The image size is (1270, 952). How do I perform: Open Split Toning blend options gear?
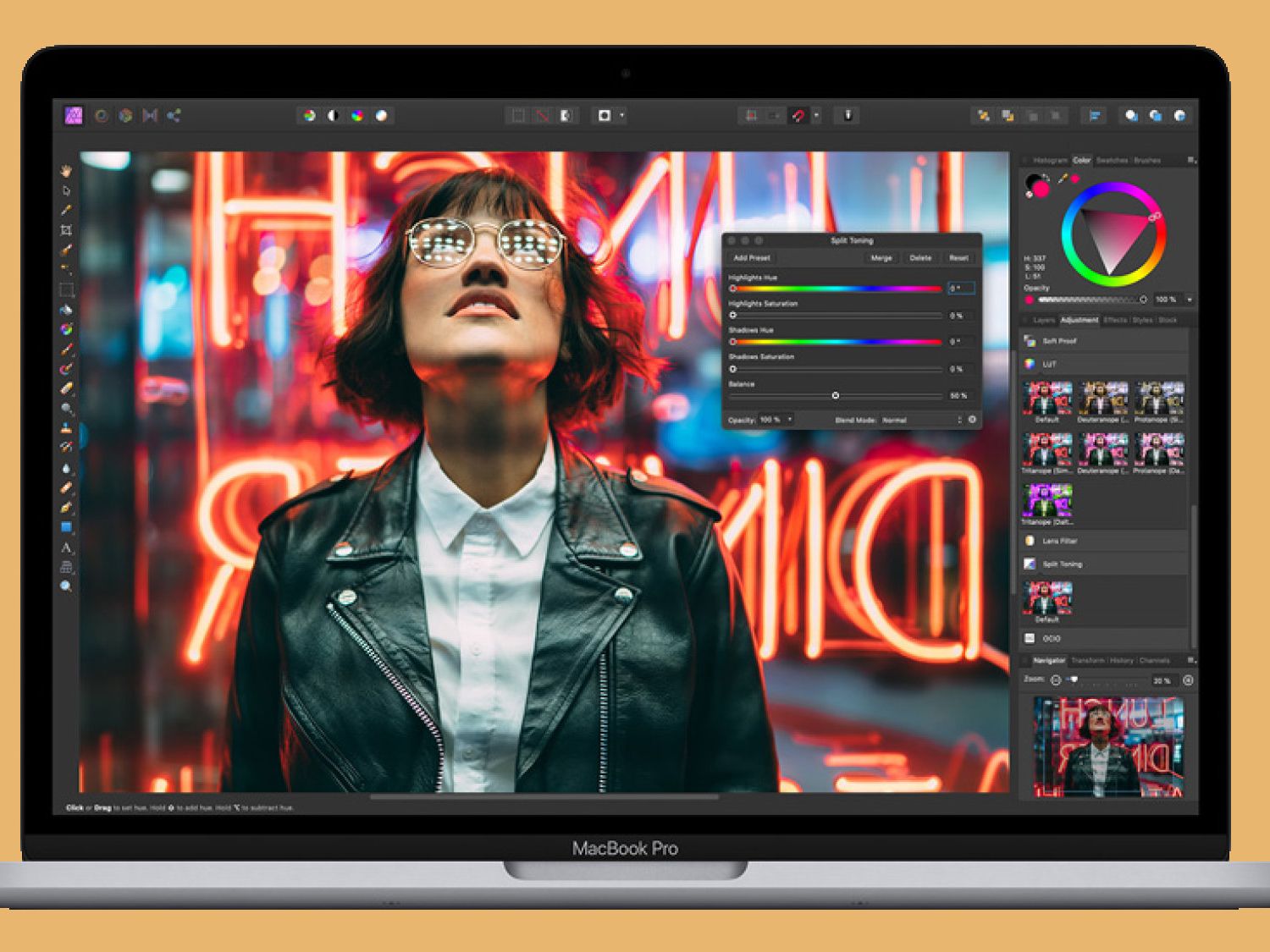[x=972, y=420]
